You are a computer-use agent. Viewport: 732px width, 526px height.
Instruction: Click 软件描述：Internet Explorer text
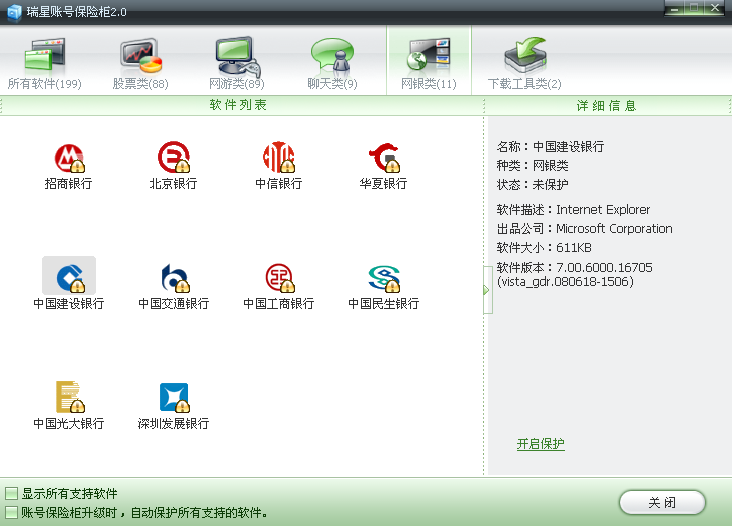coord(573,210)
